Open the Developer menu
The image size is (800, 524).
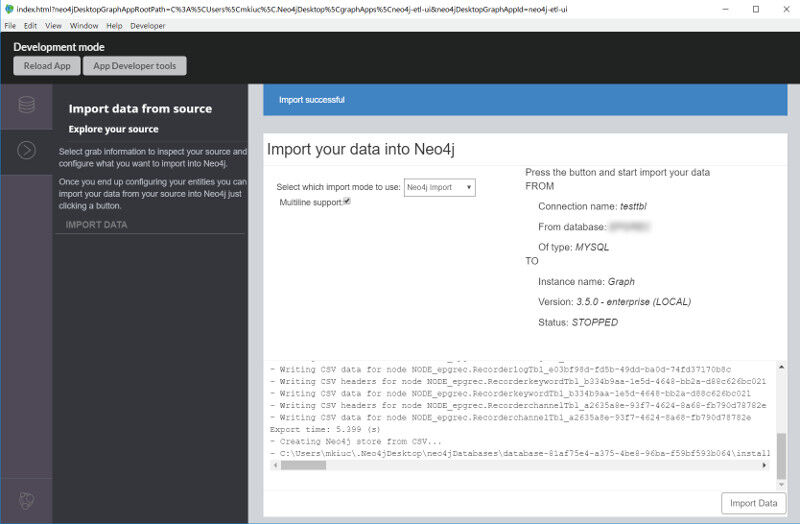[147, 26]
